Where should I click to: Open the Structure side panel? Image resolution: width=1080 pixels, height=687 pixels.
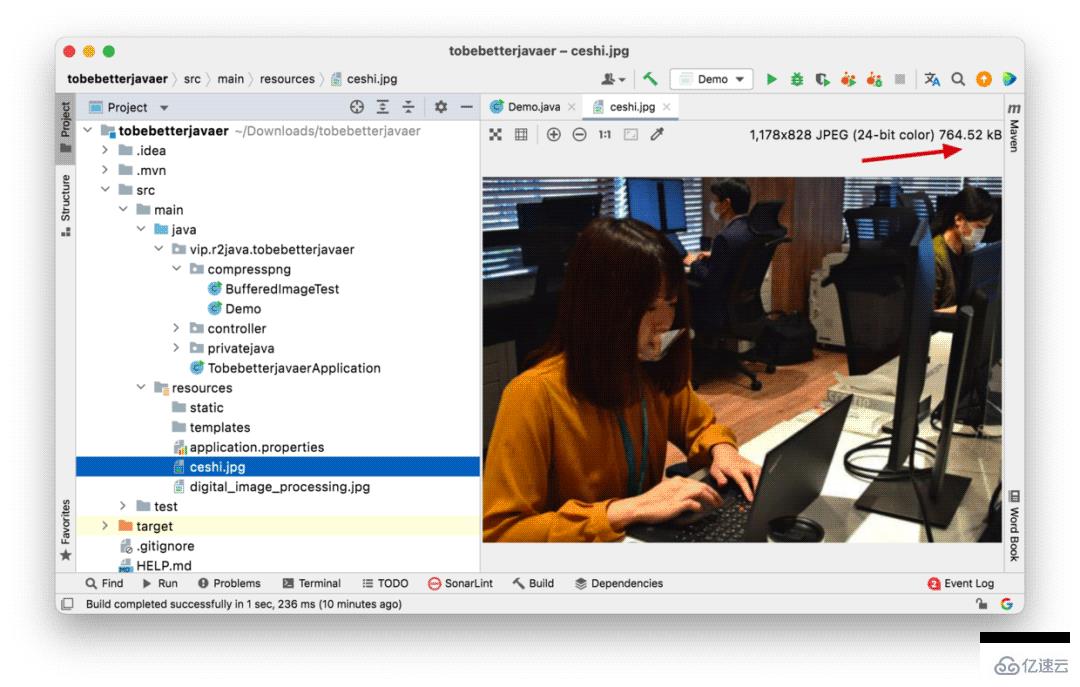(65, 205)
